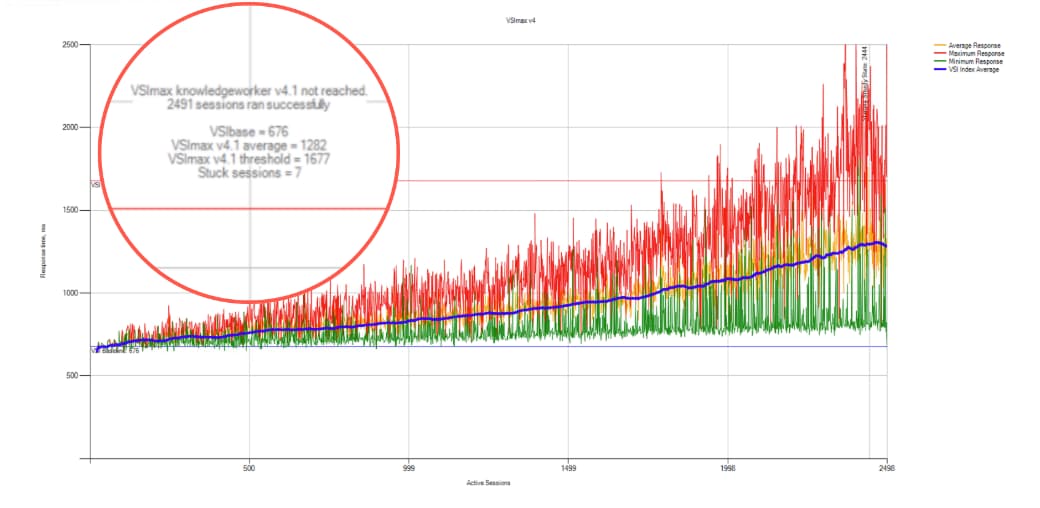Click the blue VSI Index Average legend line
This screenshot has height=508, width=1040.
pos(940,69)
